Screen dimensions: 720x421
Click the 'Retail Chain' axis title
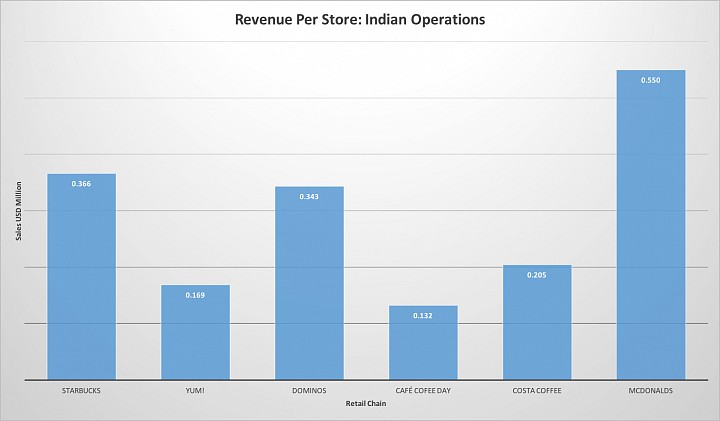(366, 404)
